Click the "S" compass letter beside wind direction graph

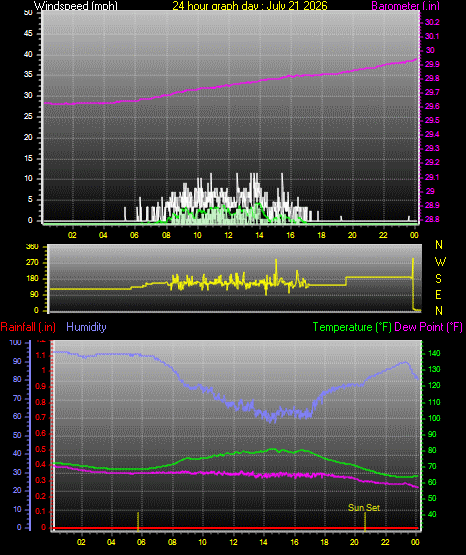438,279
